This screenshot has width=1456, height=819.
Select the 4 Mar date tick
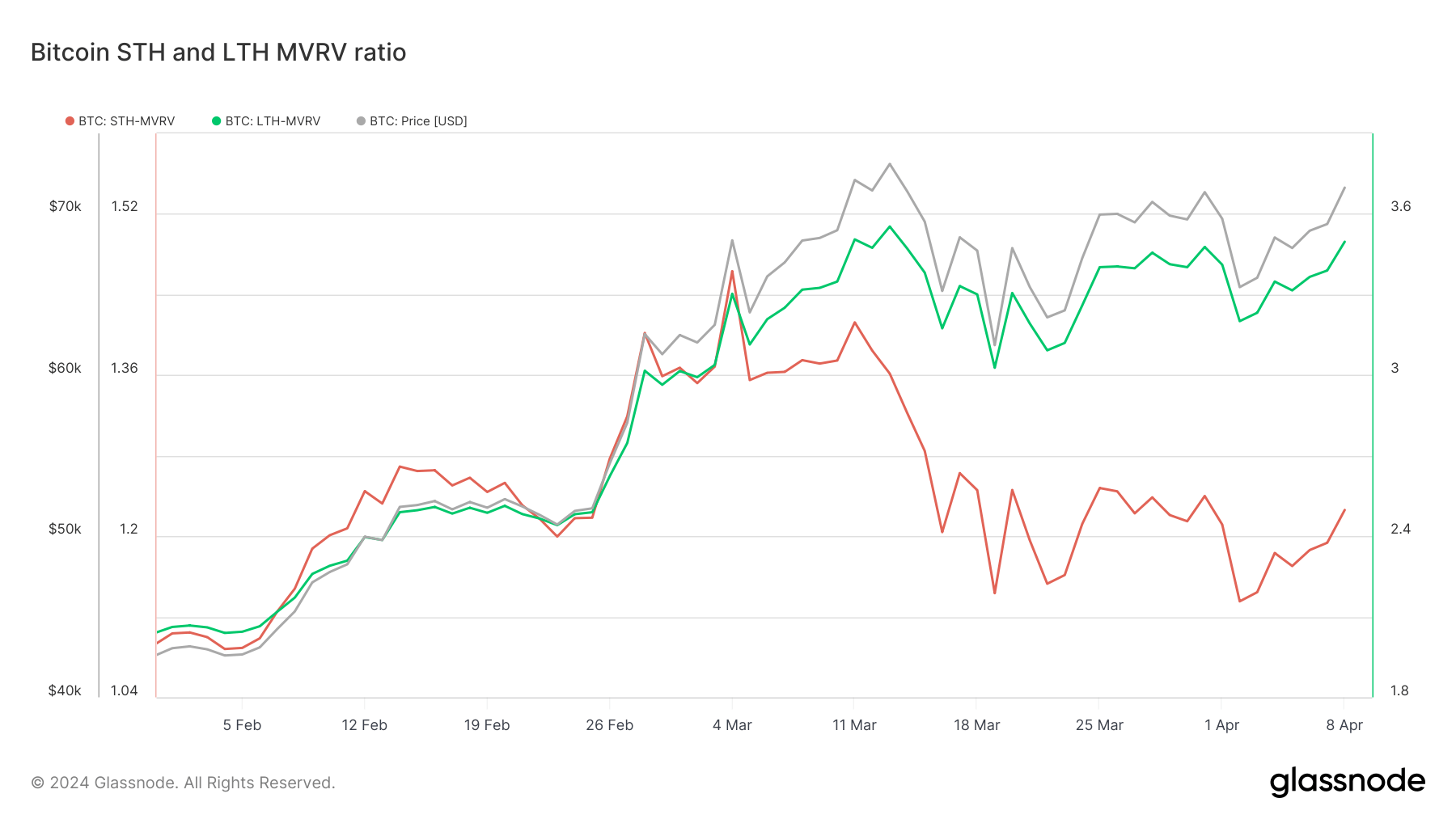click(x=732, y=725)
